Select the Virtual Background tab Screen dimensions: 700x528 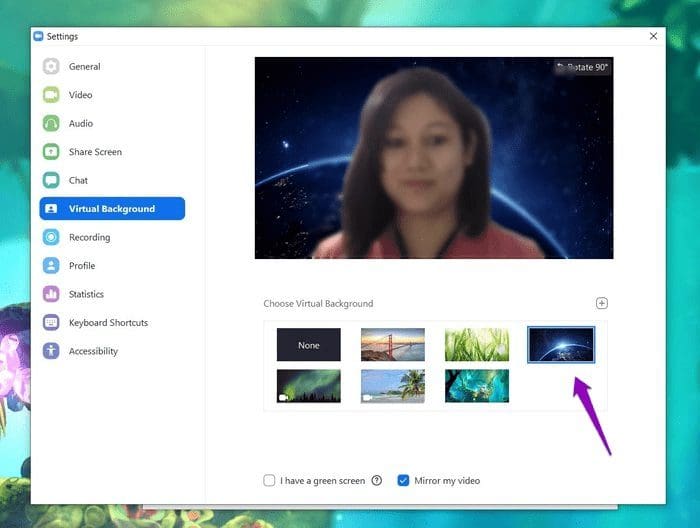coord(112,208)
